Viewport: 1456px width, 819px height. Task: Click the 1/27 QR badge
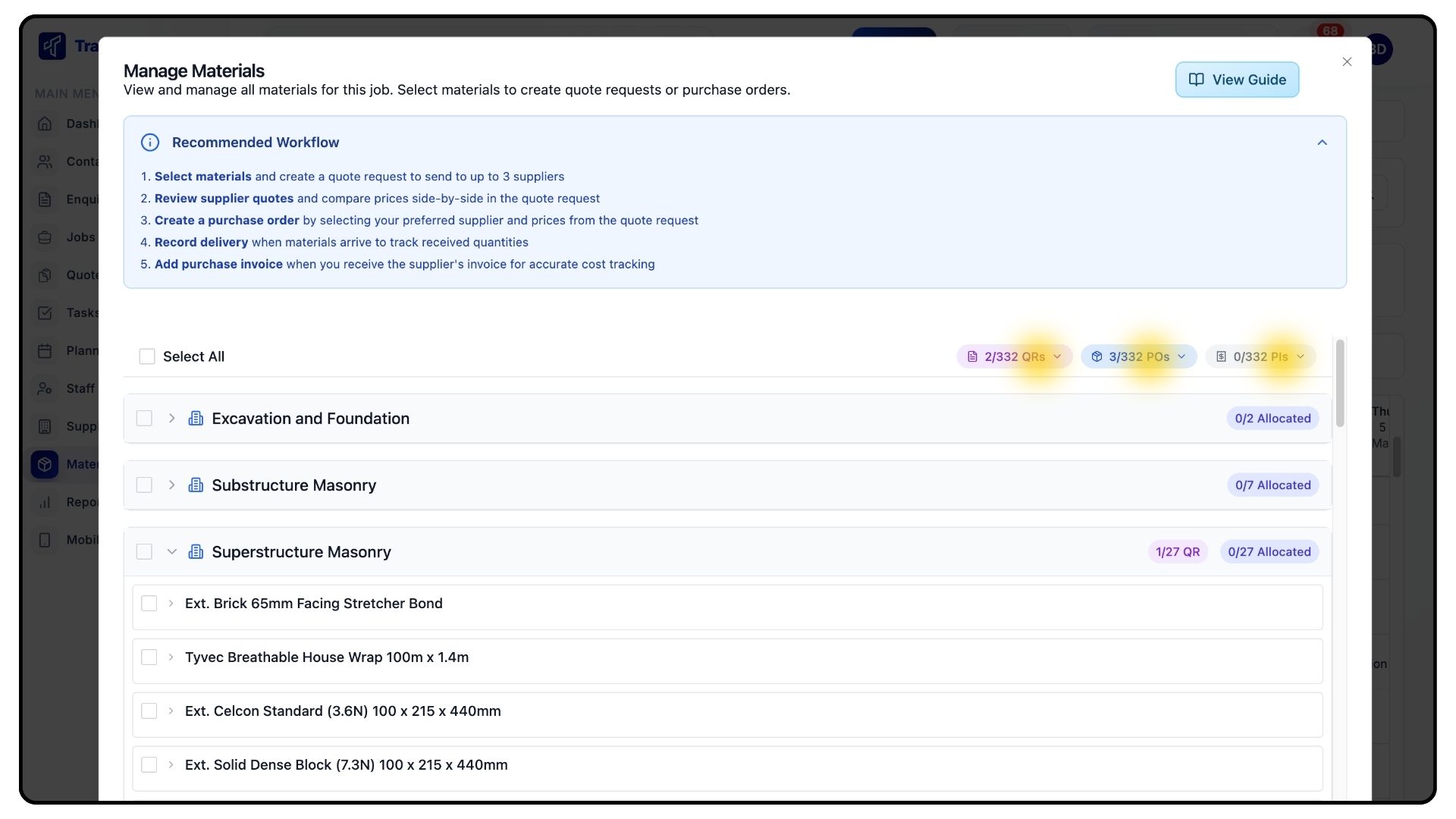pos(1177,552)
